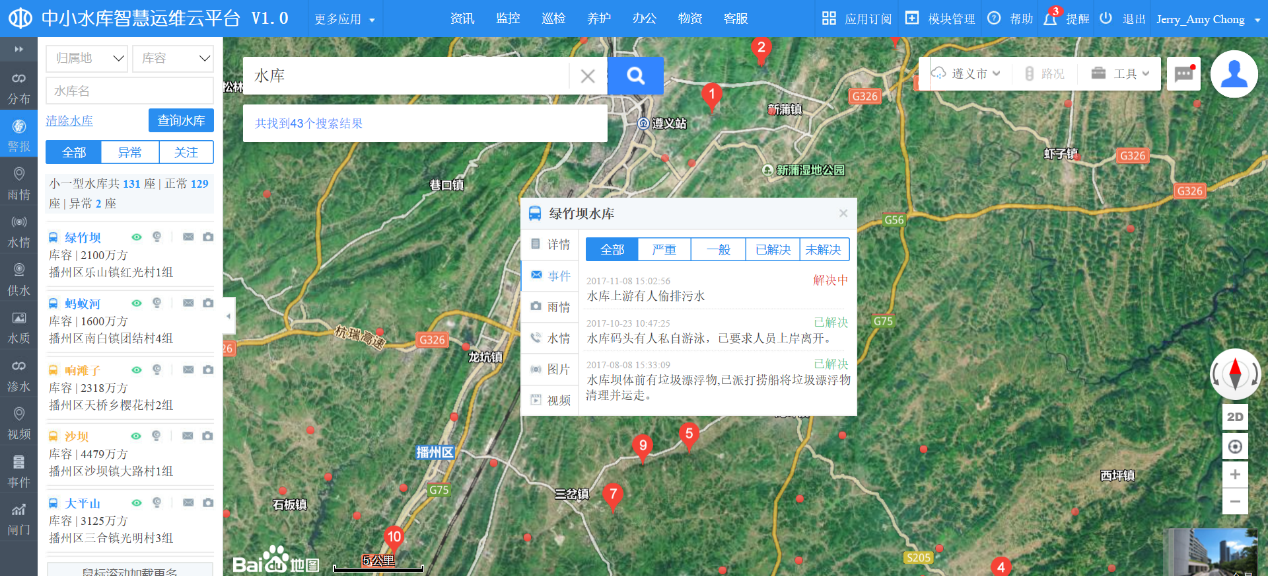The image size is (1268, 577).
Task: Click the 清除水库 link
Action: point(69,121)
